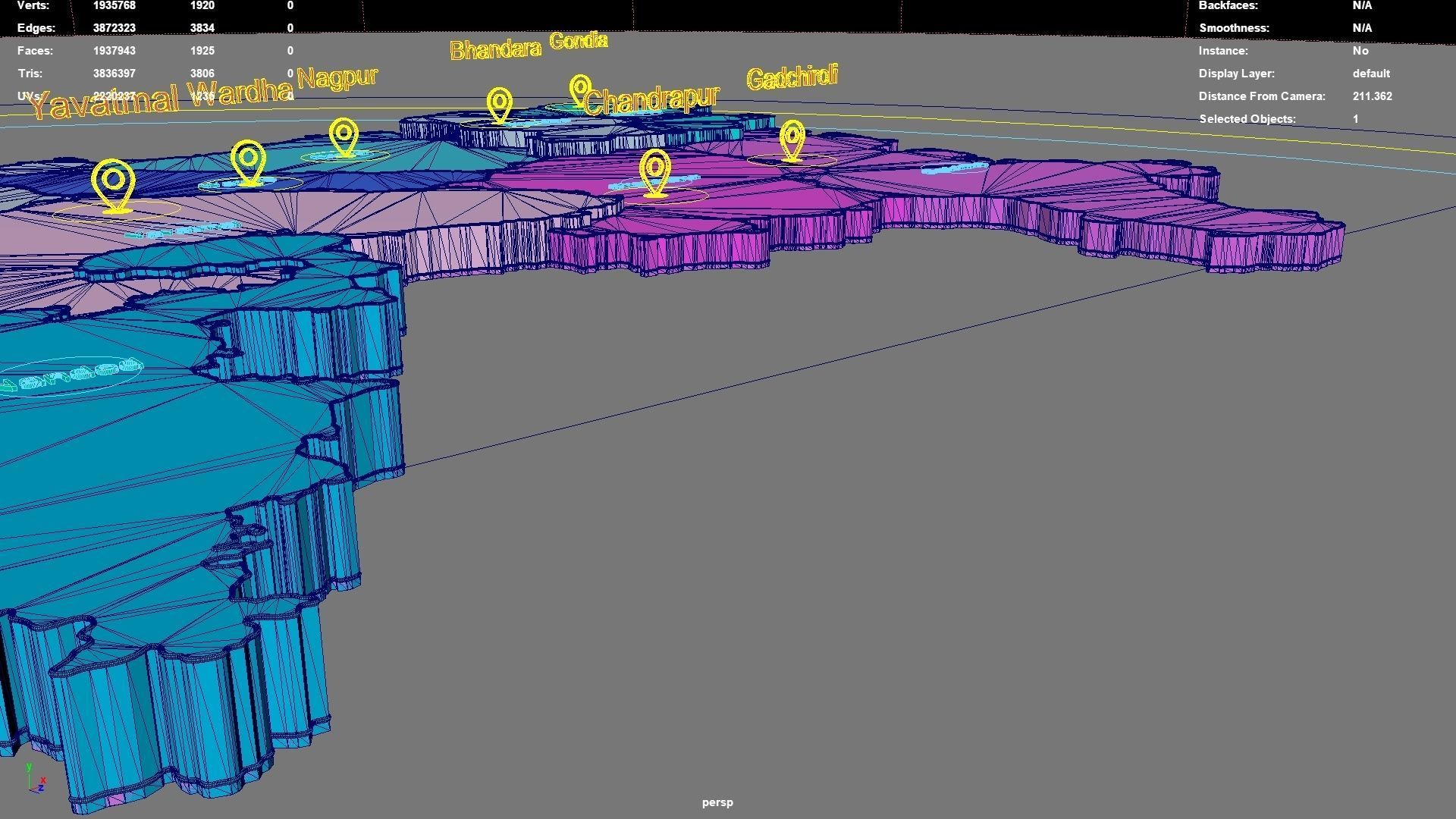Click the Selected Objects HUD entry
The width and height of the screenshot is (1456, 819).
[x=1247, y=119]
